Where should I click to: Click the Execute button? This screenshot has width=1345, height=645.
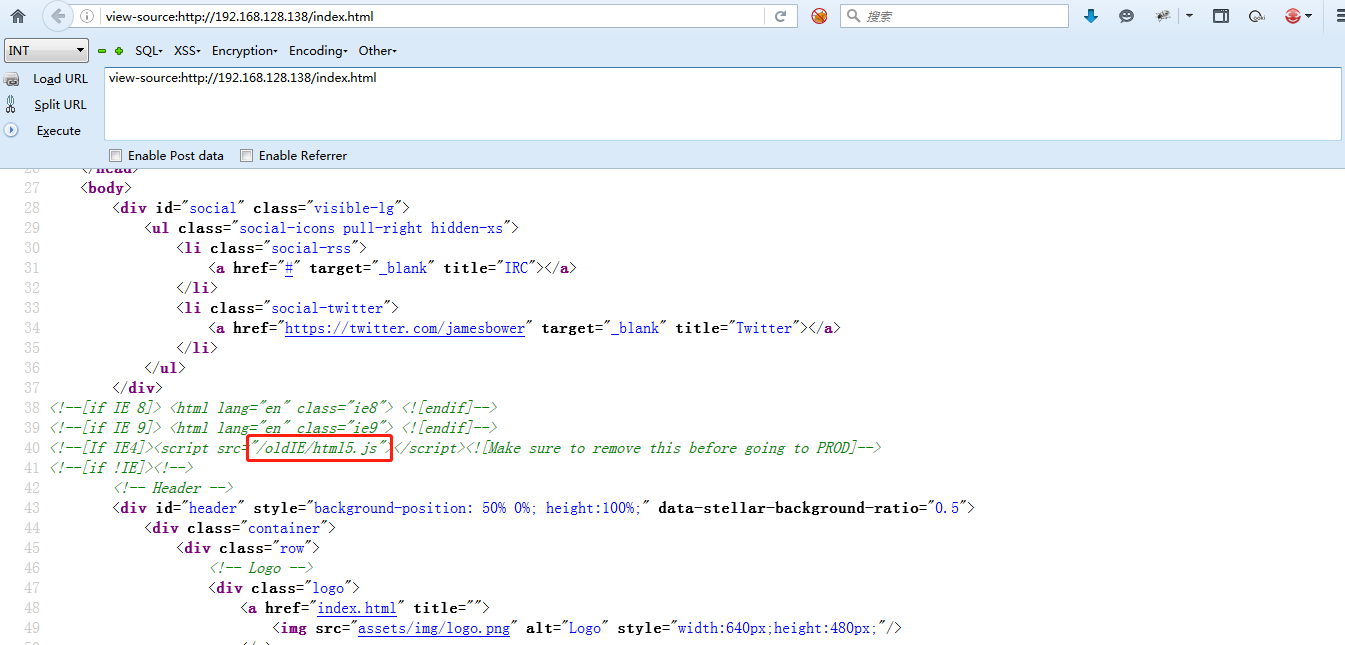pos(59,131)
